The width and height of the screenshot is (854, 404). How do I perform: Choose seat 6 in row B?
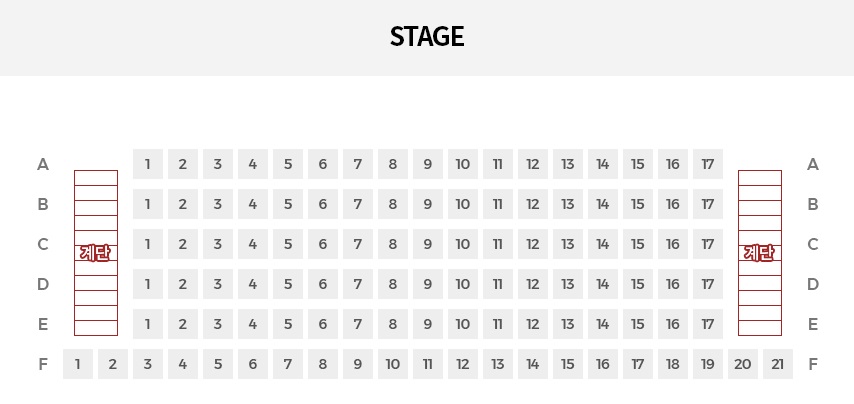tap(322, 204)
